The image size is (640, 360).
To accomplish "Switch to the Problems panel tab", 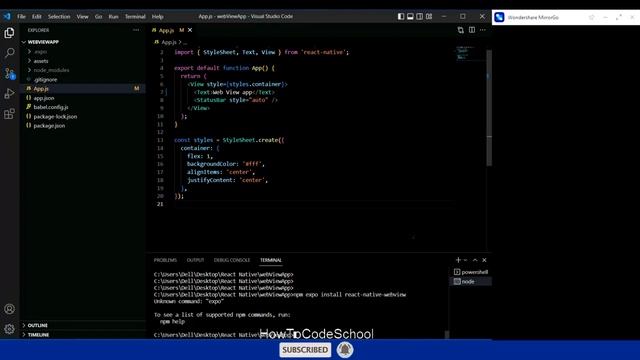I will tap(165, 260).
